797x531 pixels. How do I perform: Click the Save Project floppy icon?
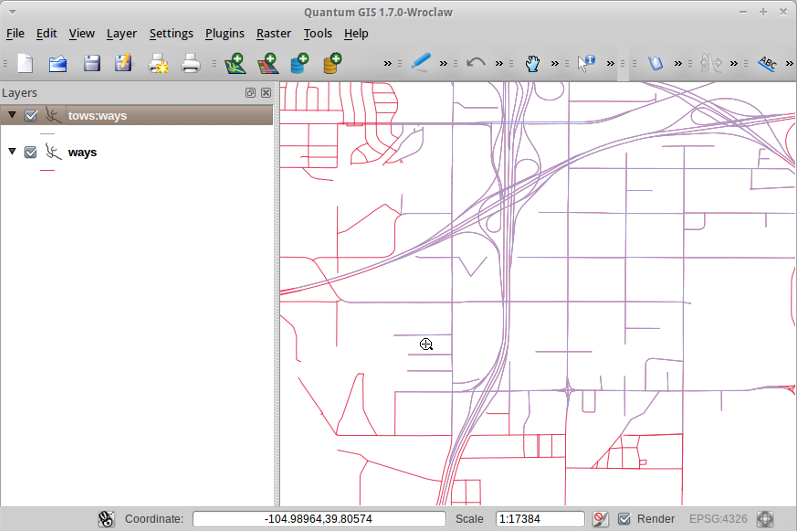click(91, 63)
